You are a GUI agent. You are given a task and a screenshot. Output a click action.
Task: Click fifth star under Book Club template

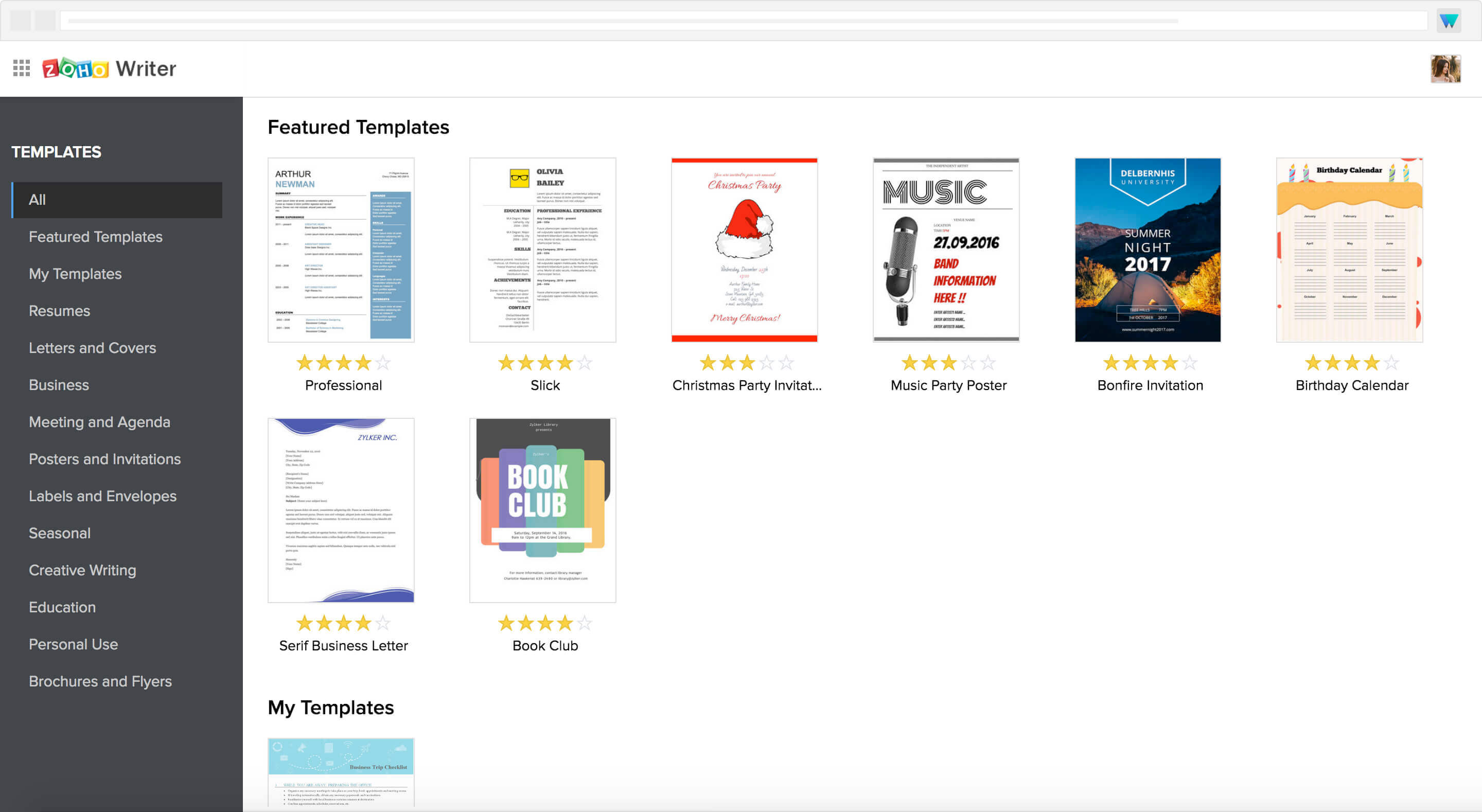(585, 623)
